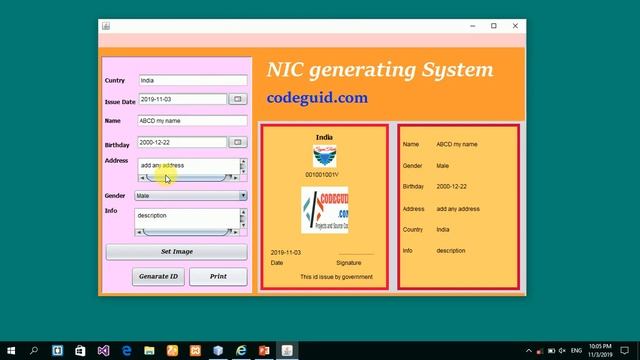The width and height of the screenshot is (640, 360).
Task: Click inside the Info text area
Action: click(187, 218)
